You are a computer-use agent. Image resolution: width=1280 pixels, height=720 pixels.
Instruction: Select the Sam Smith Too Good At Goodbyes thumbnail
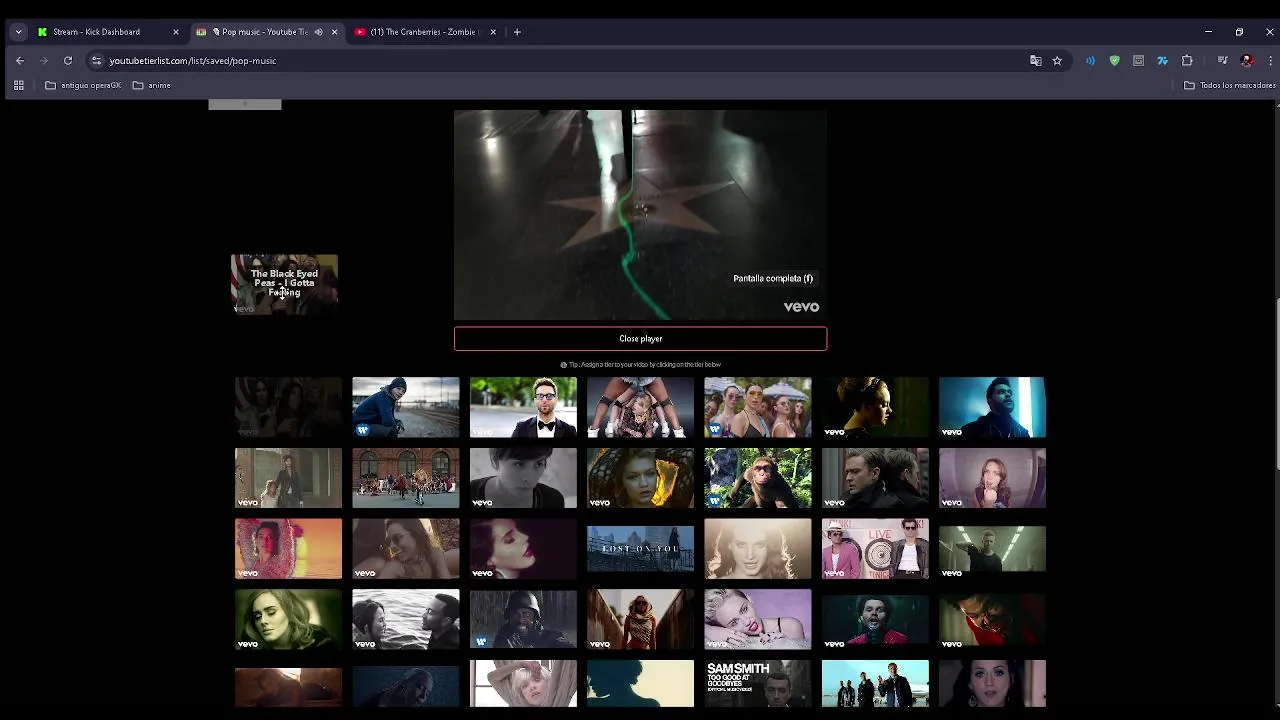[758, 684]
